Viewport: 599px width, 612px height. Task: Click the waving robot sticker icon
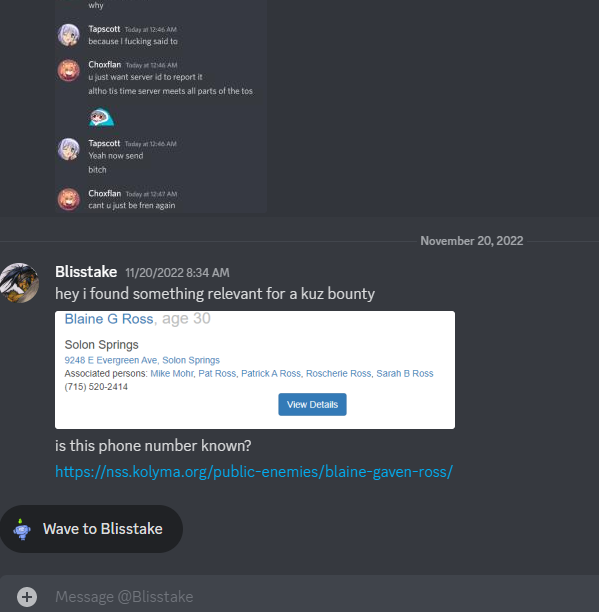point(22,529)
